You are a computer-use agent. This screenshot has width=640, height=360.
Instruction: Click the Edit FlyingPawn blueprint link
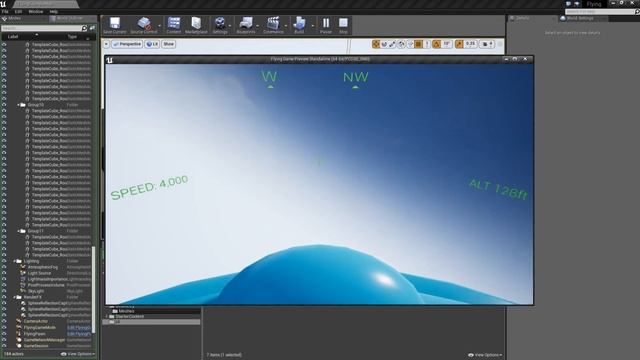coord(79,333)
